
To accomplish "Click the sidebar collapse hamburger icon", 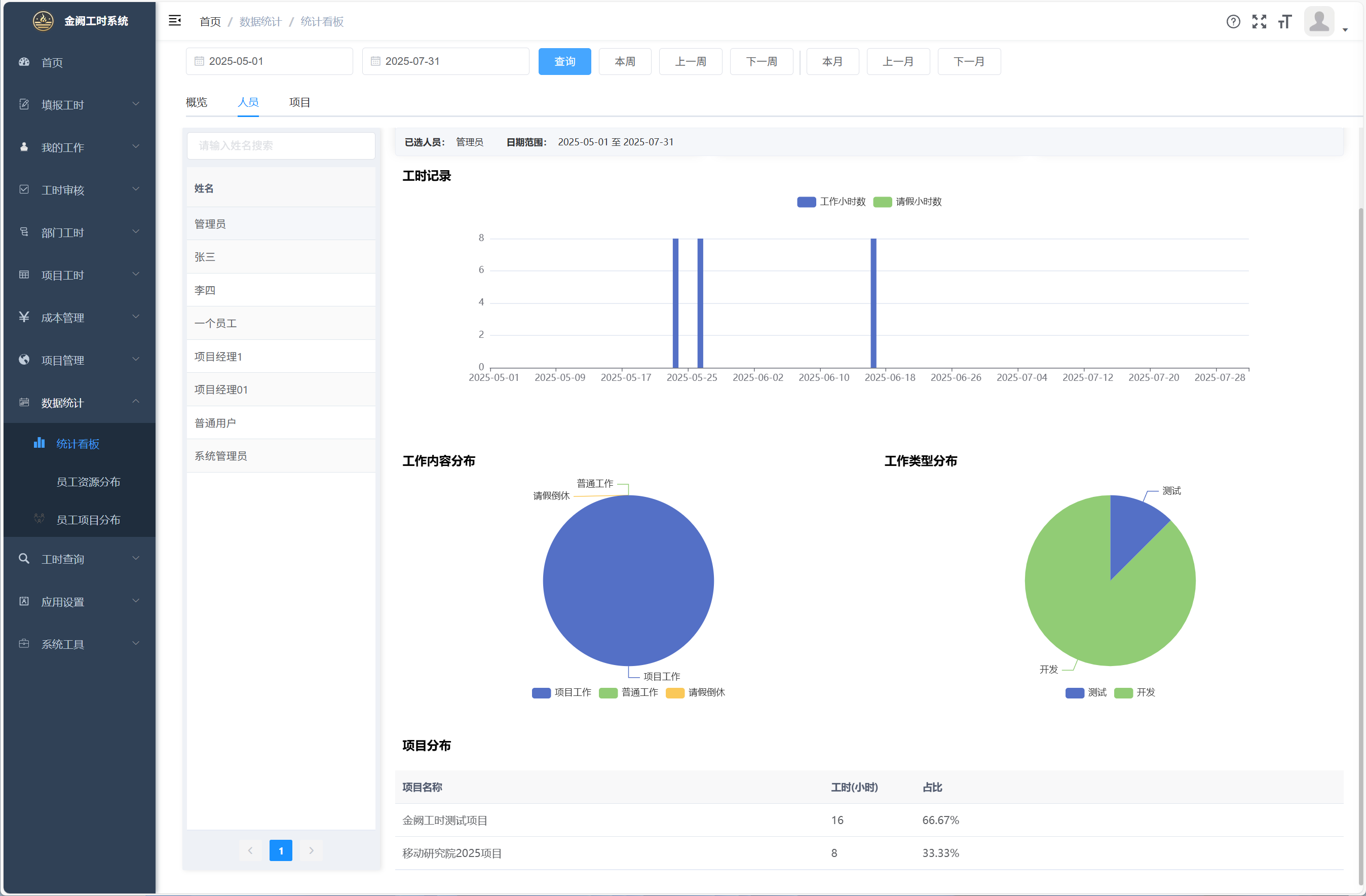I will click(174, 21).
